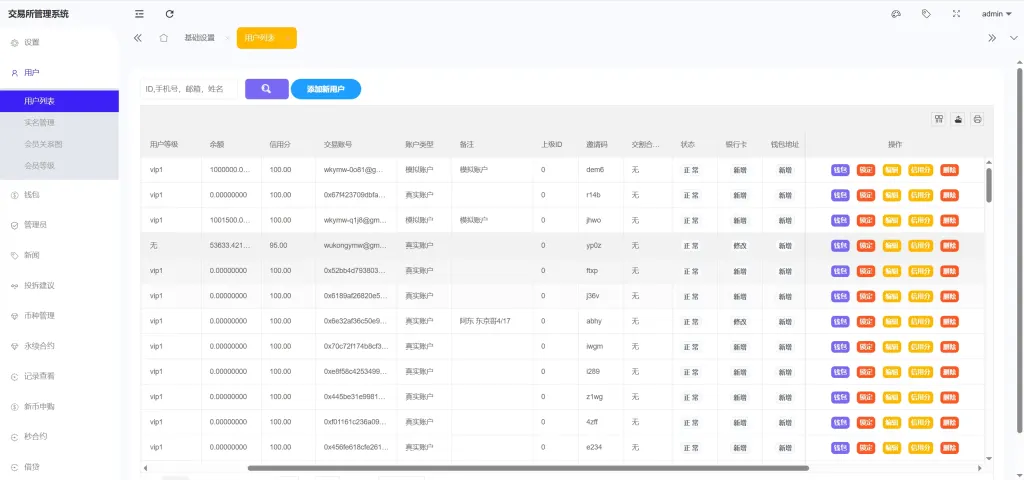This screenshot has height=480, width=1024.
Task: Open the theme palette icon in the header
Action: [896, 14]
